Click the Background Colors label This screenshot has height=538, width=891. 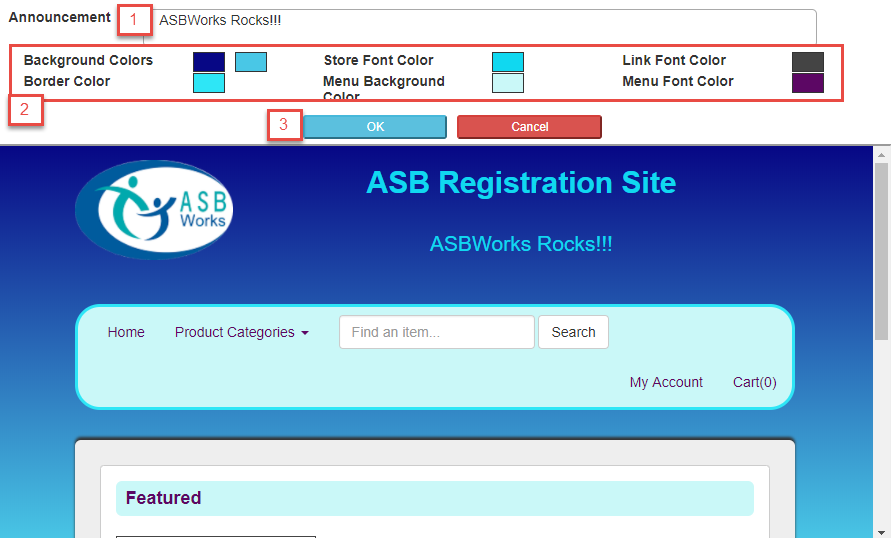pos(88,60)
